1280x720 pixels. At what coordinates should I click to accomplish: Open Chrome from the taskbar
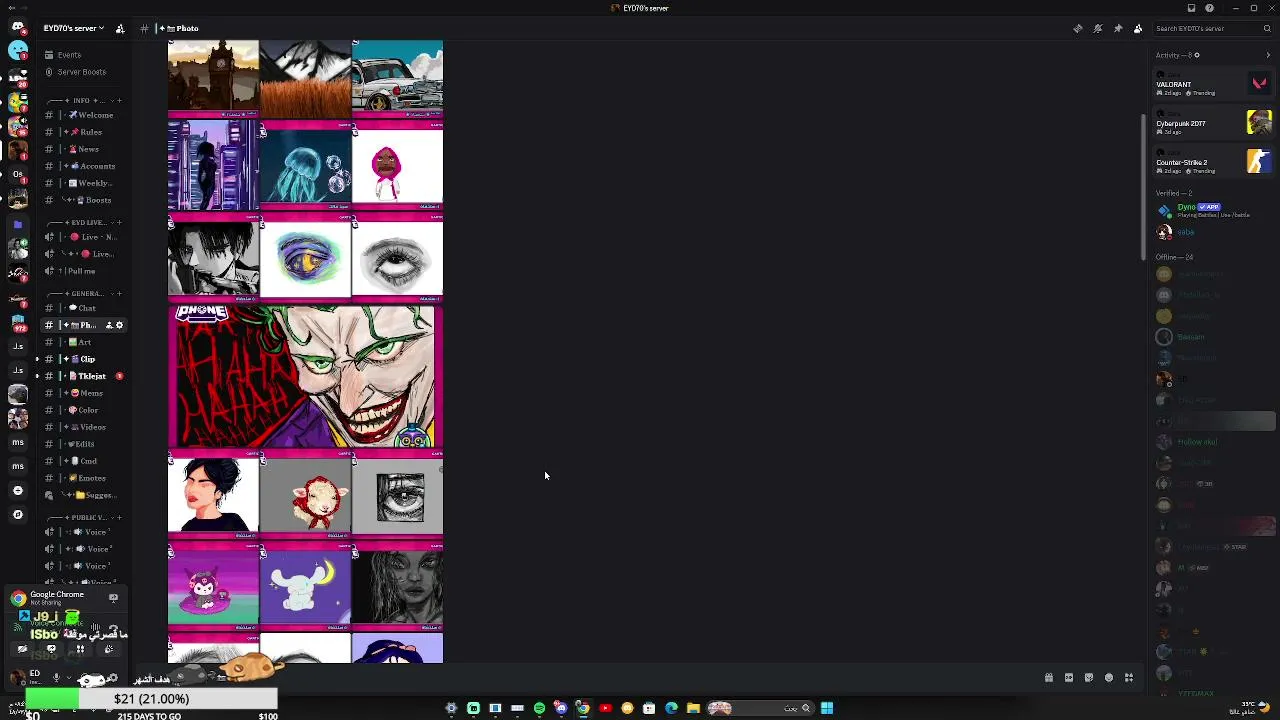pyautogui.click(x=583, y=708)
